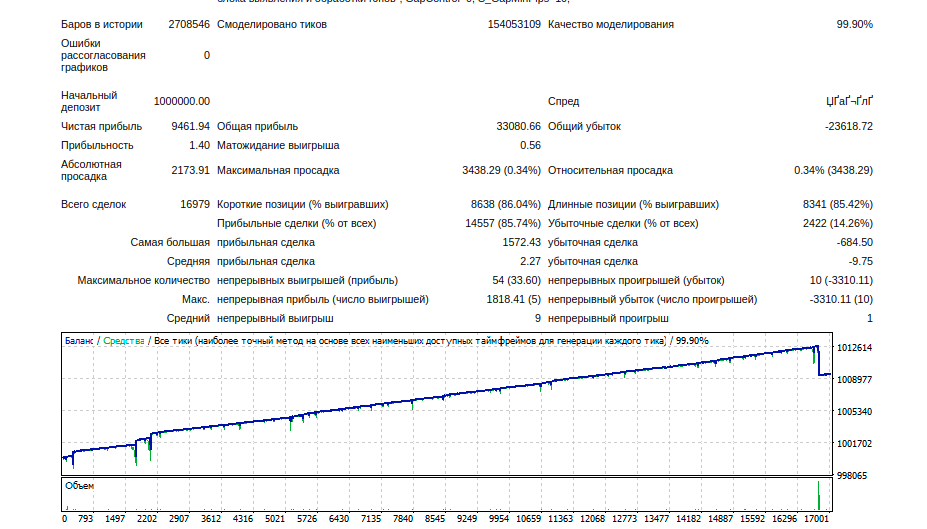Screen dimensions: 927x529
Task: Click the maximal drawdown value 3438.29 (0.34%)
Action: tap(501, 170)
